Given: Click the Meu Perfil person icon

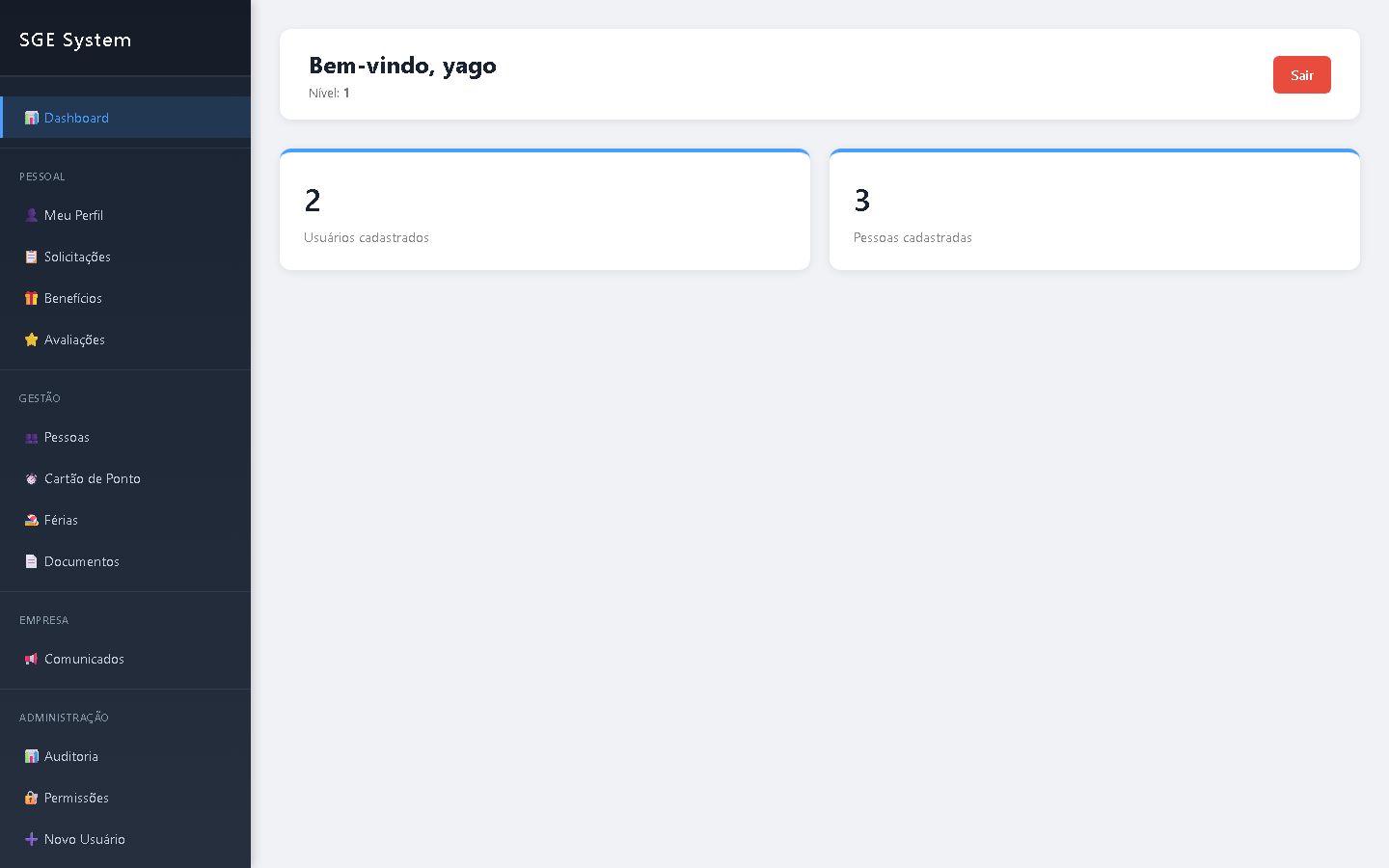Looking at the screenshot, I should tap(31, 215).
